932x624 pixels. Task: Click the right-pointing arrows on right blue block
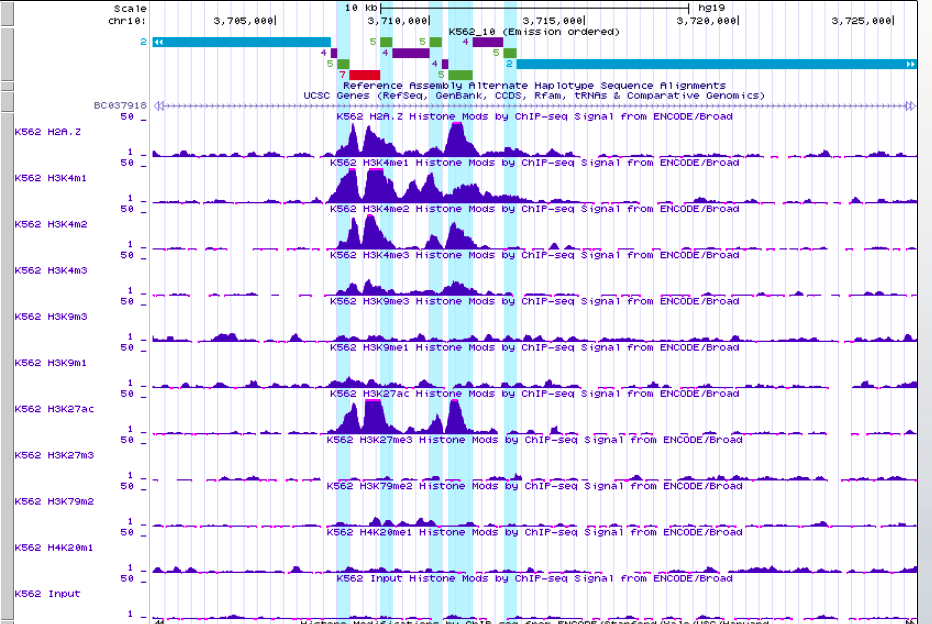[x=911, y=64]
